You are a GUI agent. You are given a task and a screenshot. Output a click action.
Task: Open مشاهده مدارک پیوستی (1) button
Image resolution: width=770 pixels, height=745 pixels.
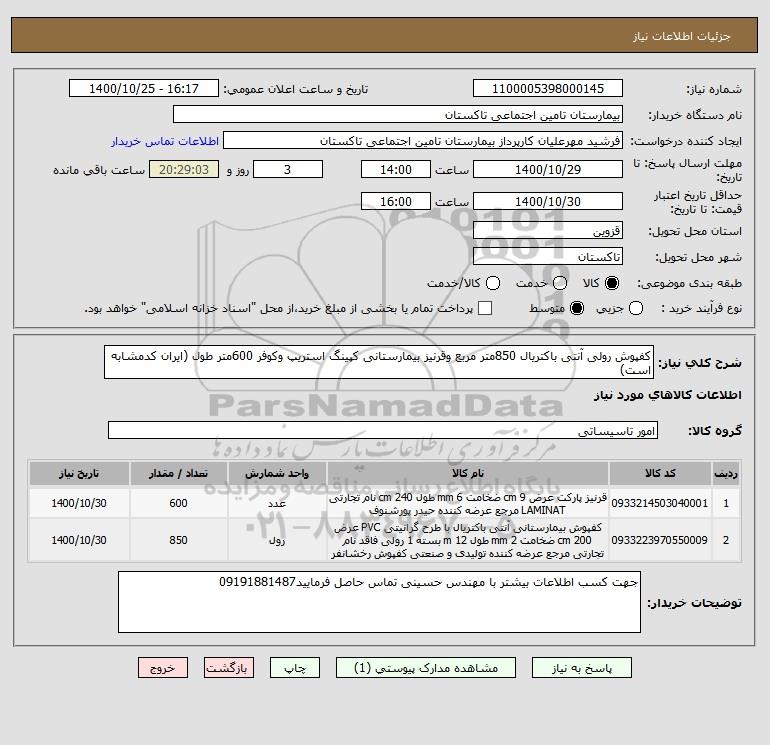[426, 668]
